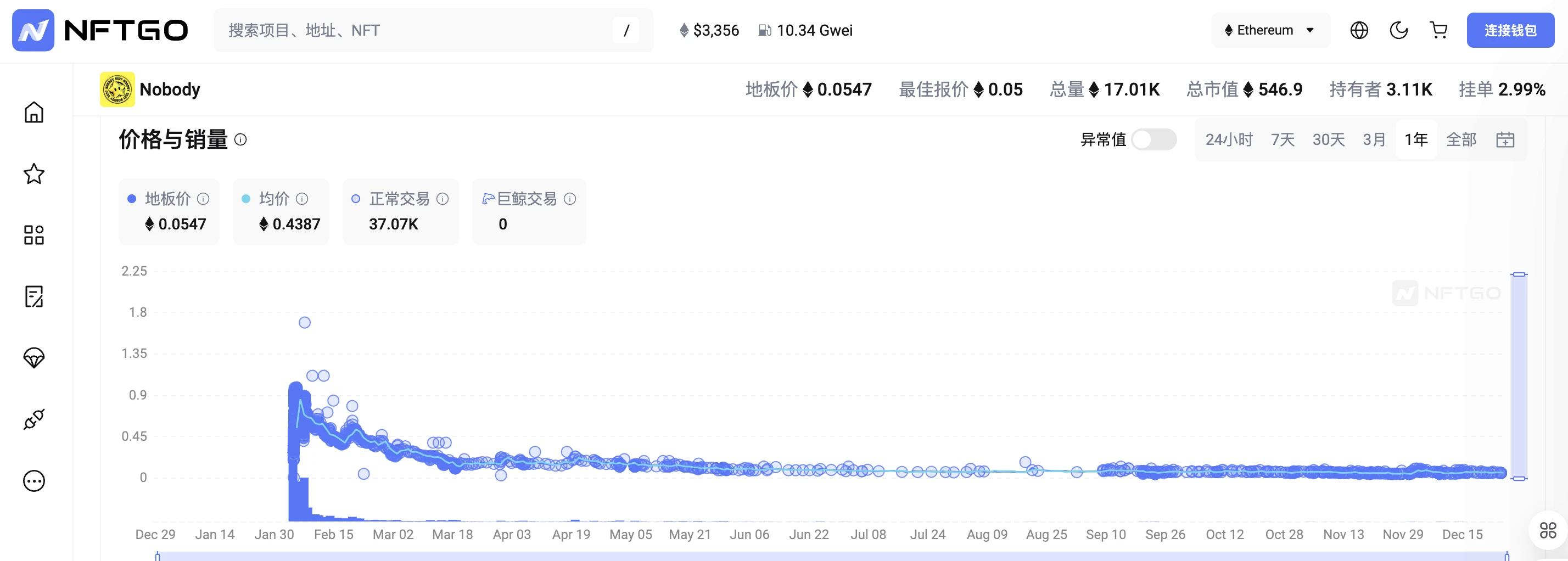This screenshot has height=561, width=1568.
Task: Click the airdrop parachute sidebar icon
Action: (34, 358)
